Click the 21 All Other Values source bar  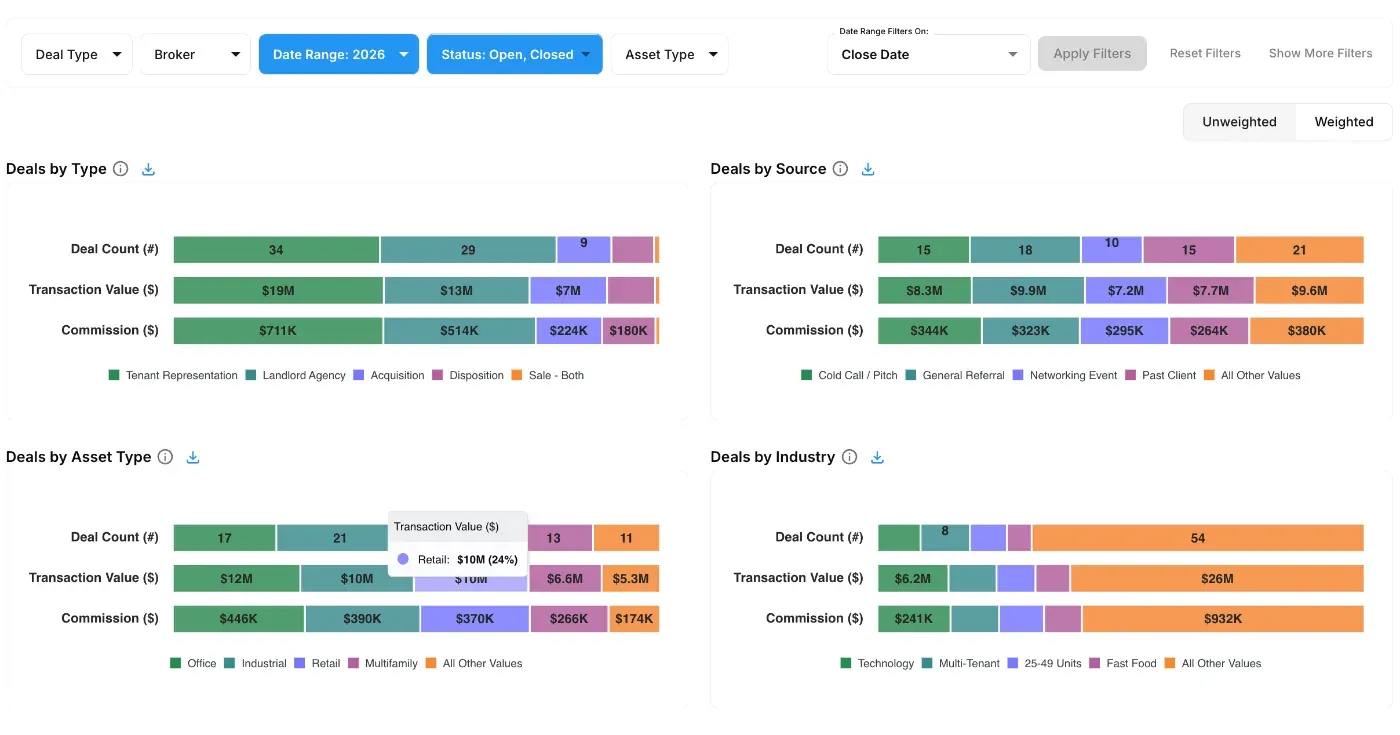point(1300,250)
